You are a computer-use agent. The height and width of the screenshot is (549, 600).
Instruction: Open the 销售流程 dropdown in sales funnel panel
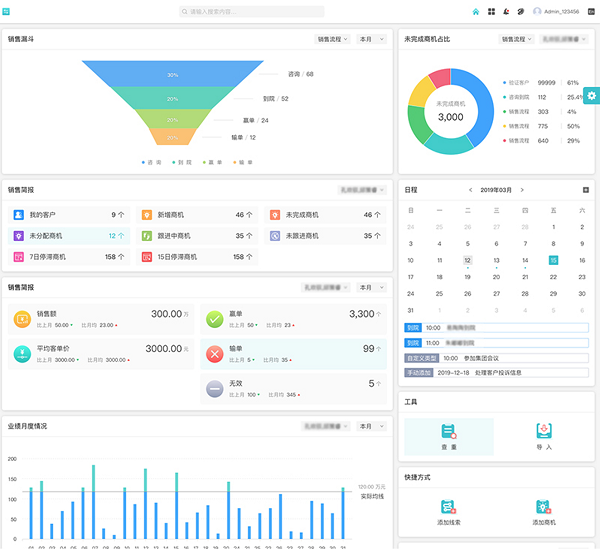click(x=332, y=39)
